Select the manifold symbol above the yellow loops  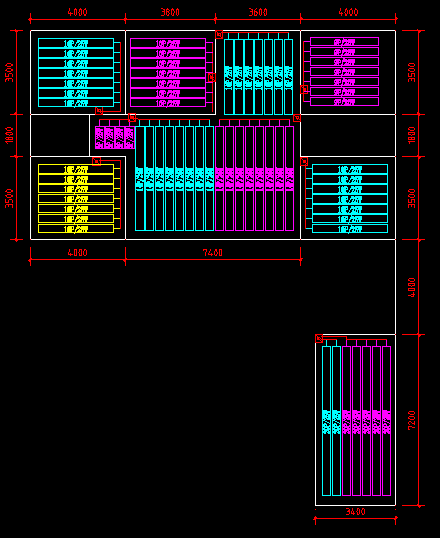(x=97, y=161)
